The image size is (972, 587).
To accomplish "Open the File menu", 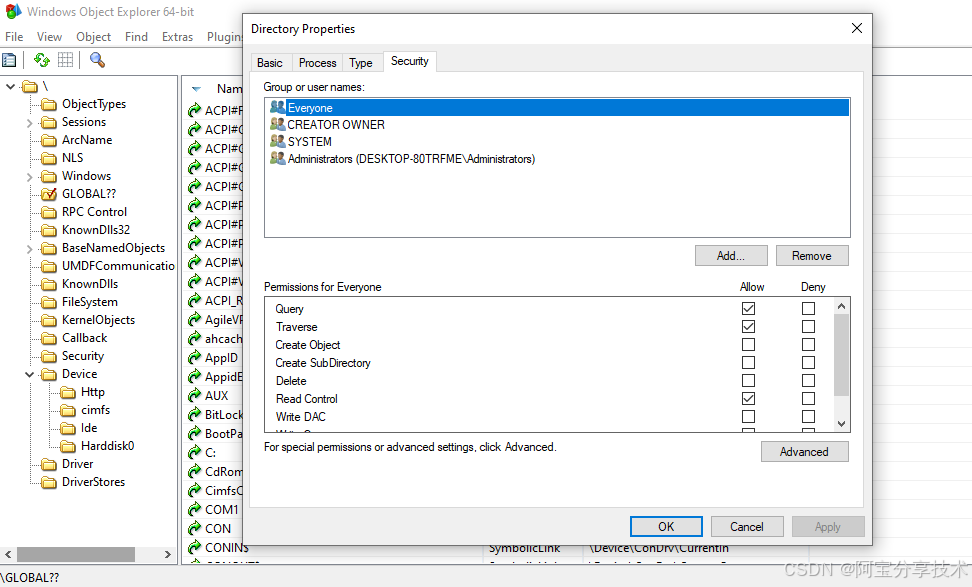I will (x=14, y=37).
